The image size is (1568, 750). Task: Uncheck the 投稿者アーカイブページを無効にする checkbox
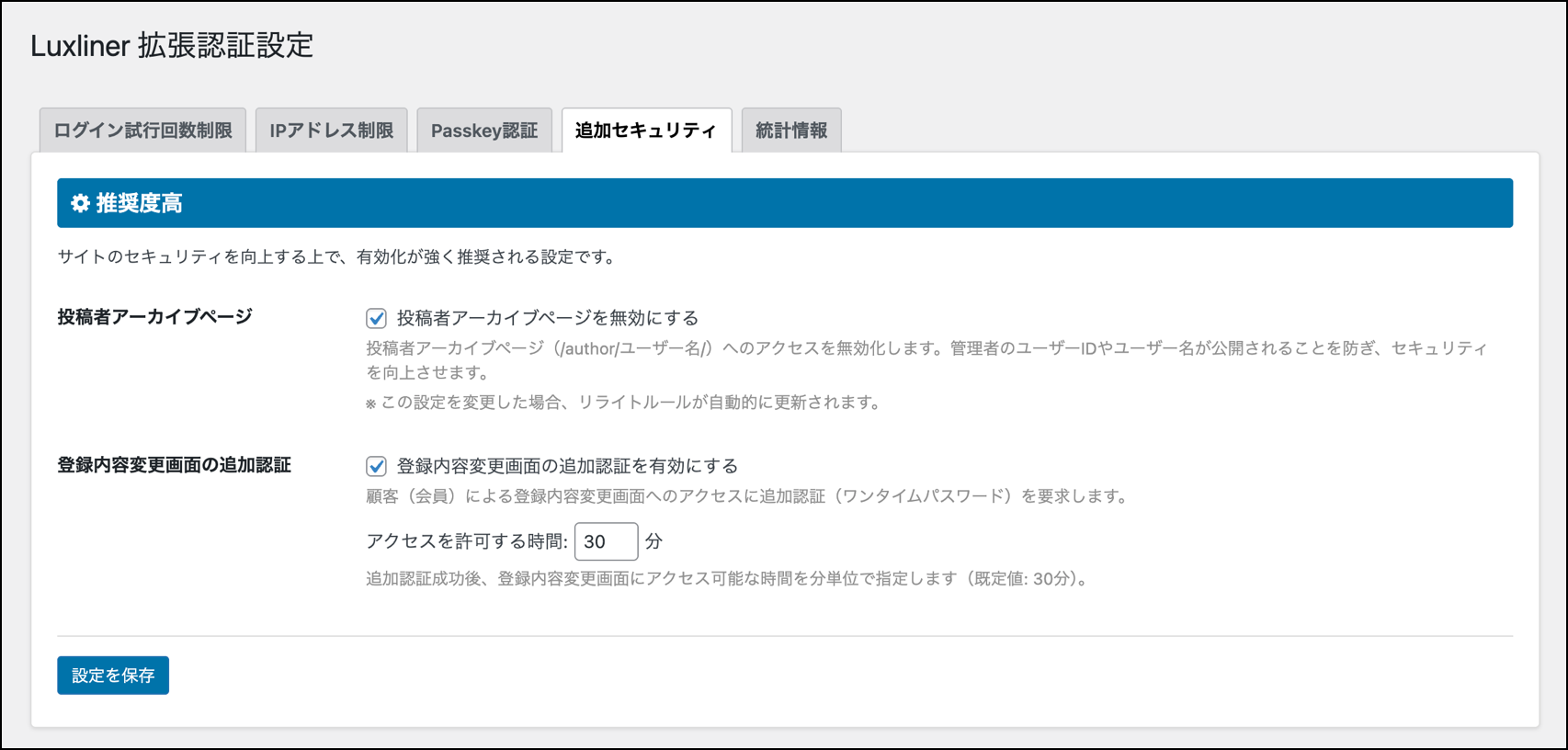(x=376, y=318)
